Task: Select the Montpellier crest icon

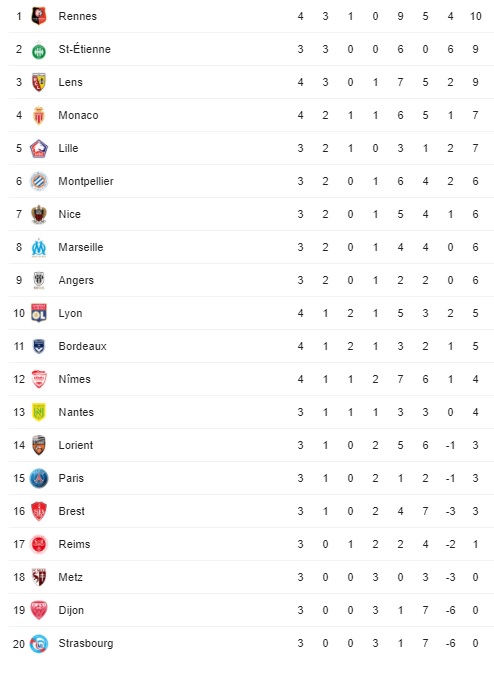Action: click(x=39, y=181)
